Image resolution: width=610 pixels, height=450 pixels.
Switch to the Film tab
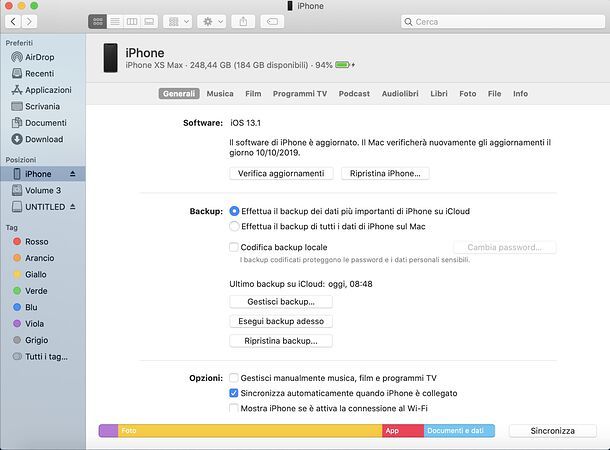coord(253,94)
